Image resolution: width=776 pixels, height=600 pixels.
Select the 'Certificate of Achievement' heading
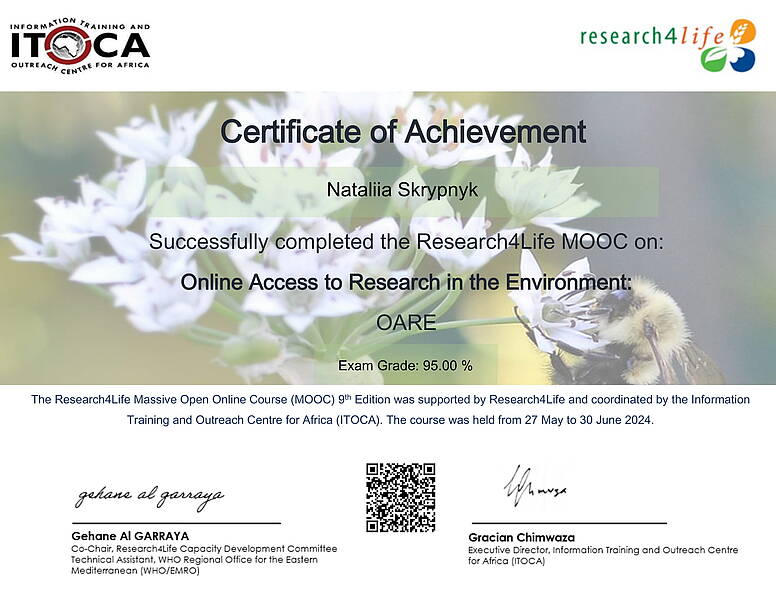click(x=402, y=131)
